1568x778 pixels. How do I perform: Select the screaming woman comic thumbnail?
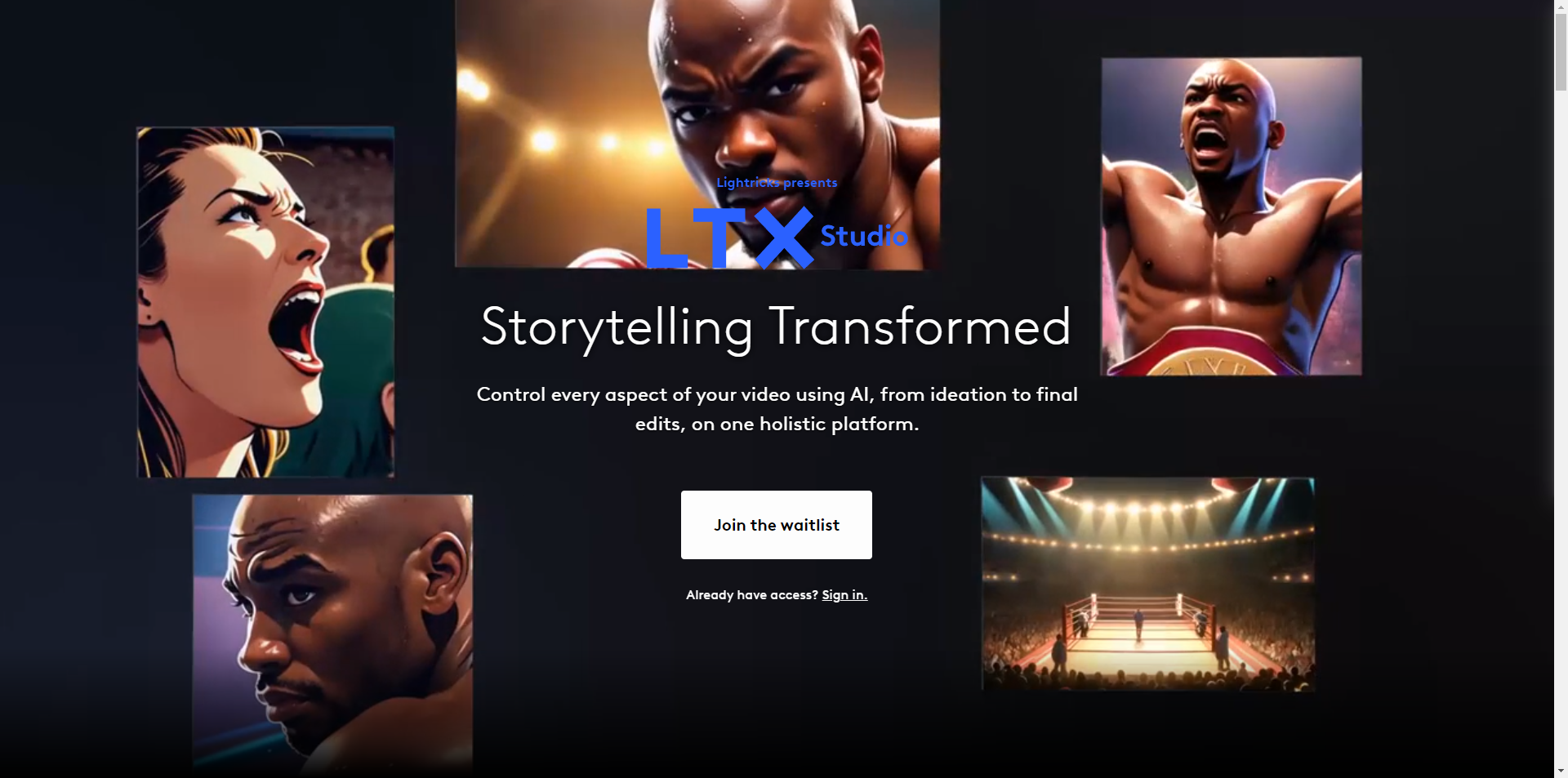coord(265,302)
